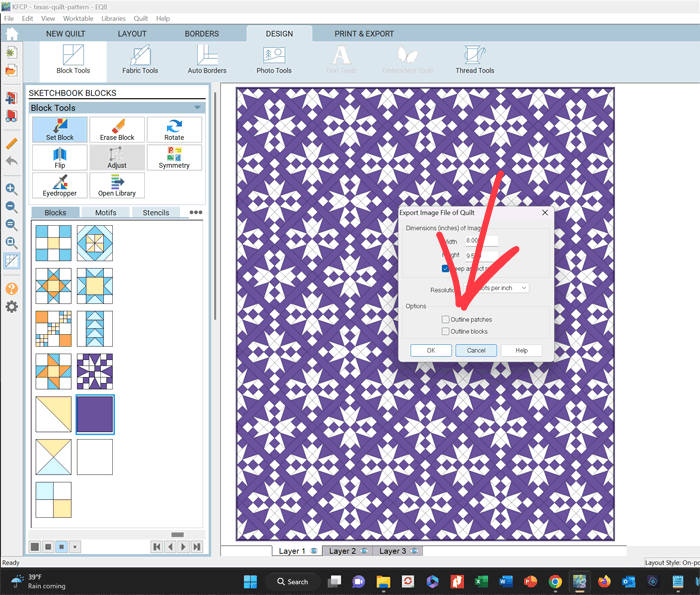Switch to the Motifs tab

(105, 213)
